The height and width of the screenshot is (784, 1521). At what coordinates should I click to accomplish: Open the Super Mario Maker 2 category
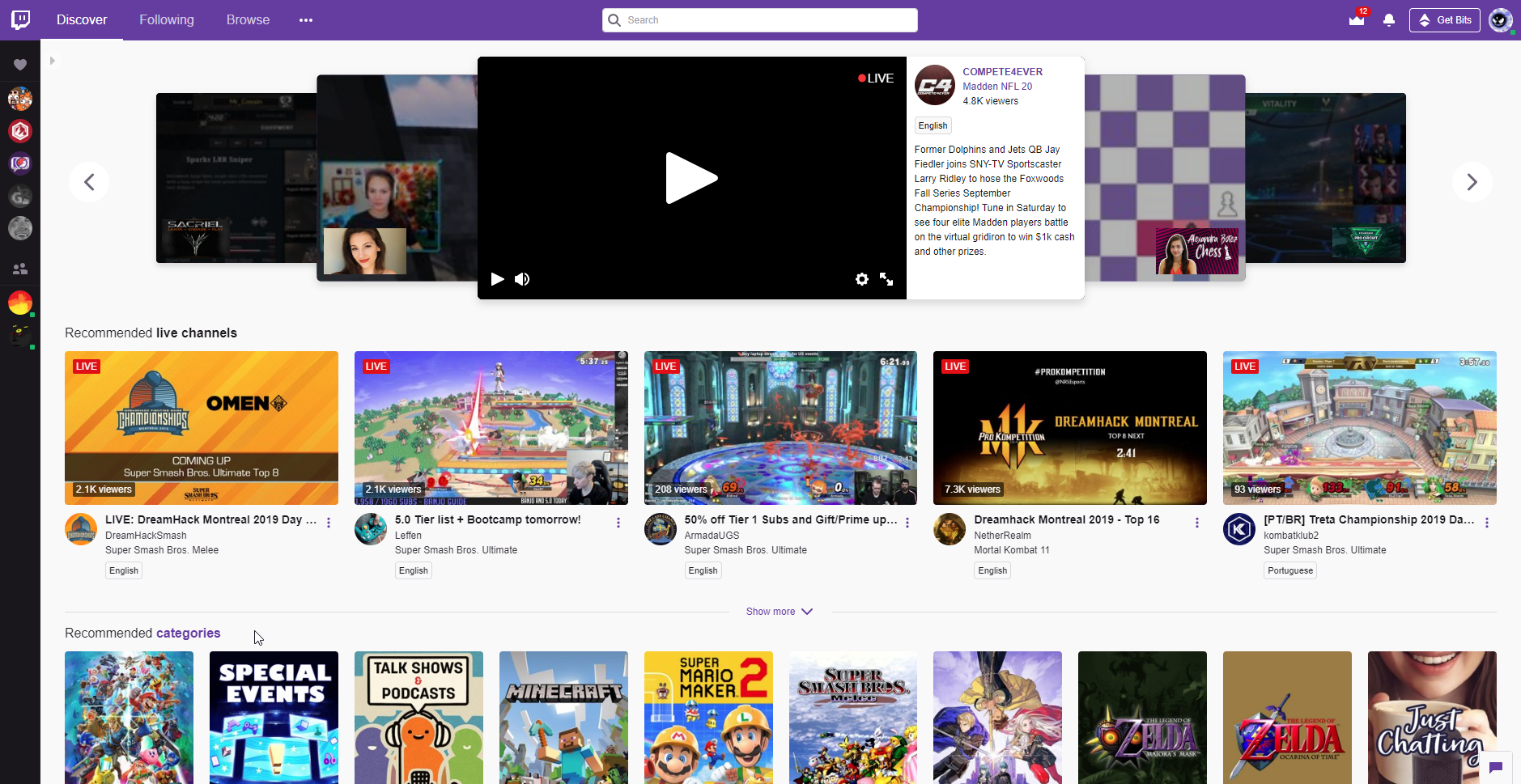[708, 718]
